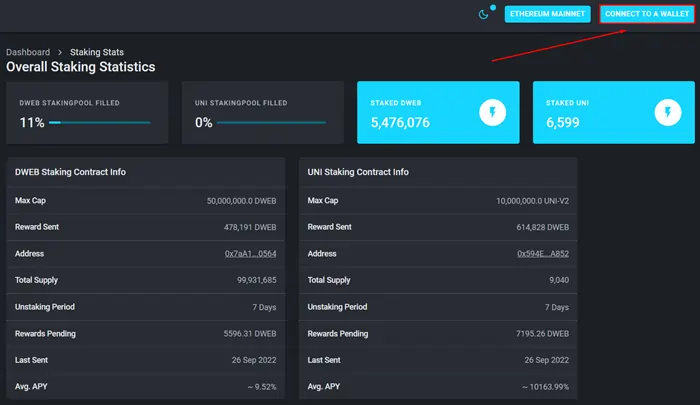The image size is (700, 405).
Task: Click DWEB Avg. APY ~ 9.52%
Action: 262,387
